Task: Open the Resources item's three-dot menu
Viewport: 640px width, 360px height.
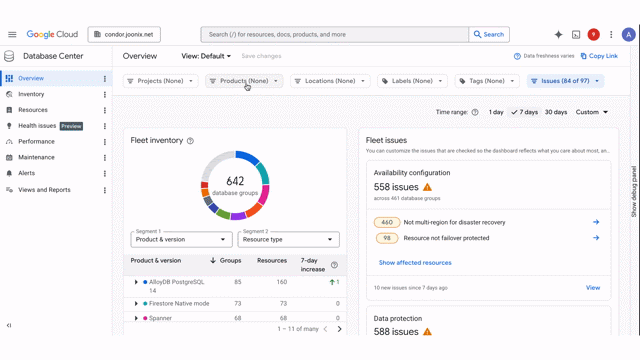Action: pos(104,110)
